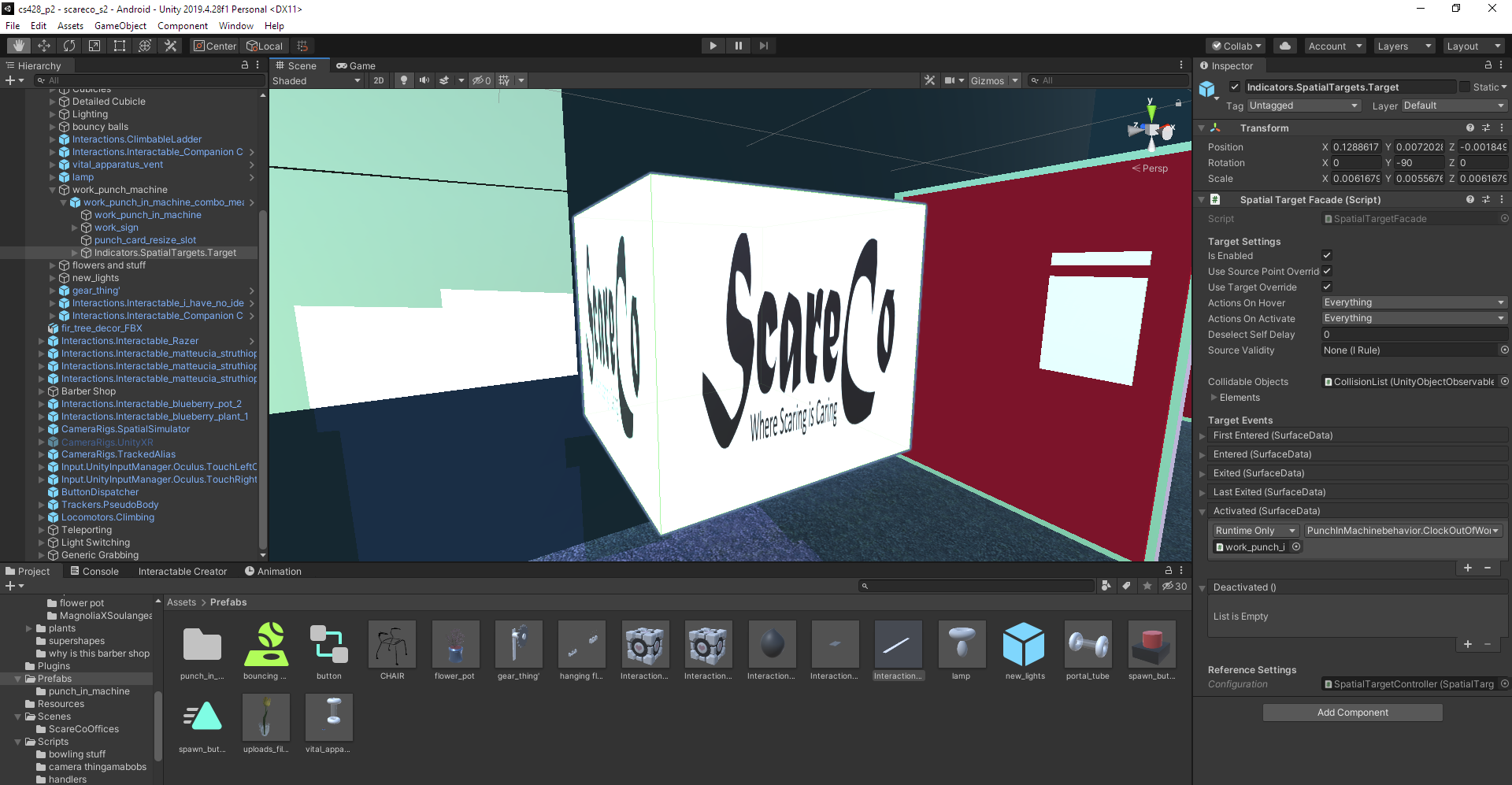The height and width of the screenshot is (785, 1512).
Task: Open Actions On Activate dropdown
Action: (x=1414, y=318)
